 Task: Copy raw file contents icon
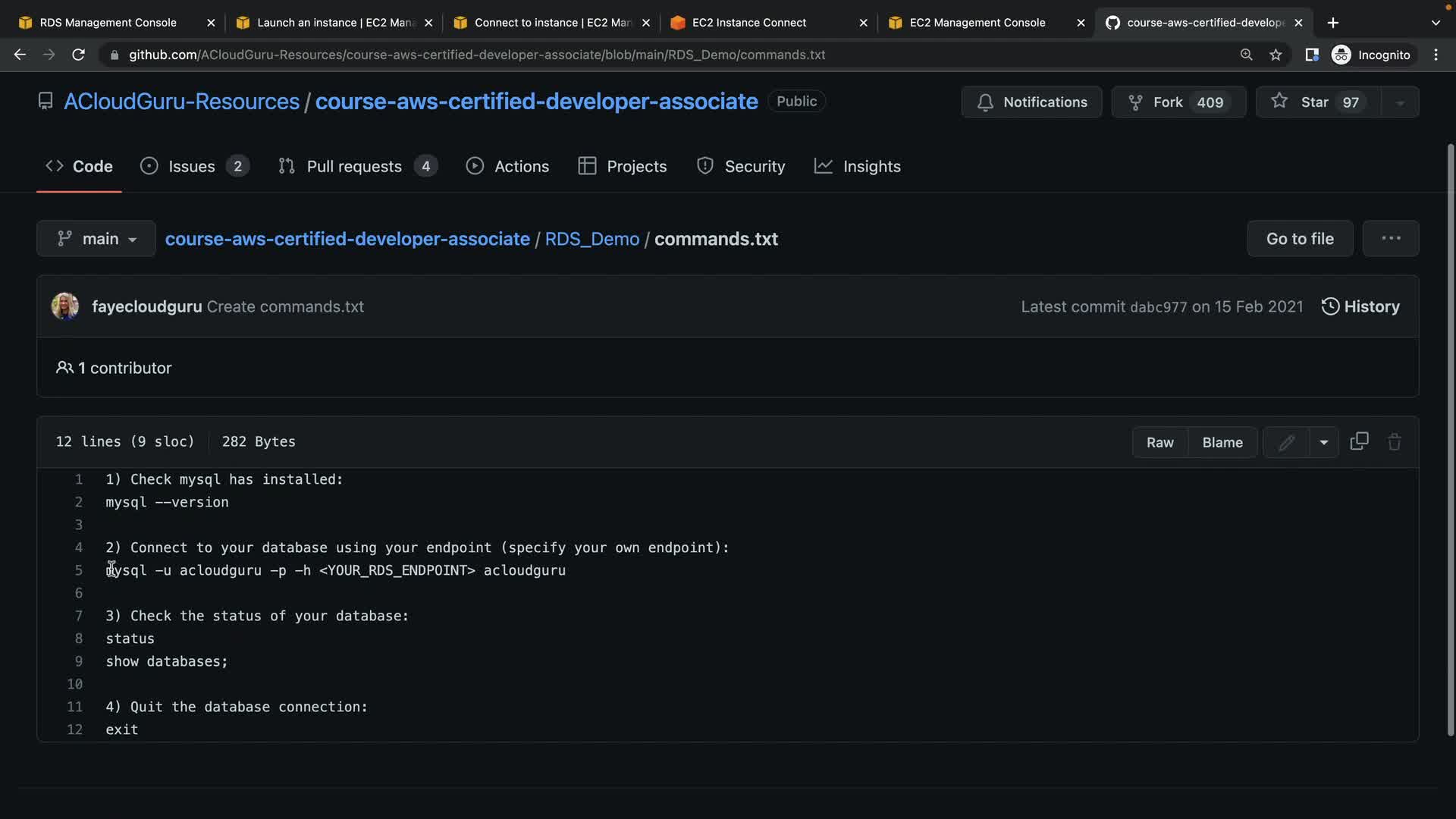(x=1359, y=442)
